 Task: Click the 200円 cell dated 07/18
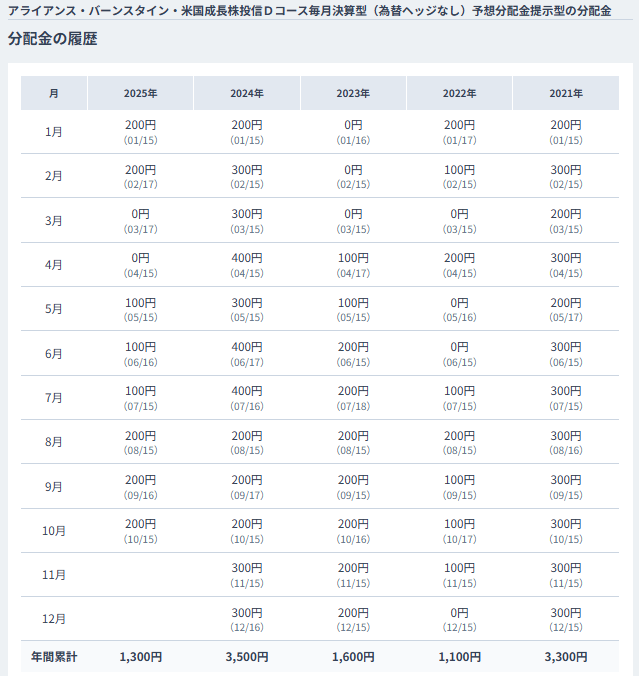(353, 397)
